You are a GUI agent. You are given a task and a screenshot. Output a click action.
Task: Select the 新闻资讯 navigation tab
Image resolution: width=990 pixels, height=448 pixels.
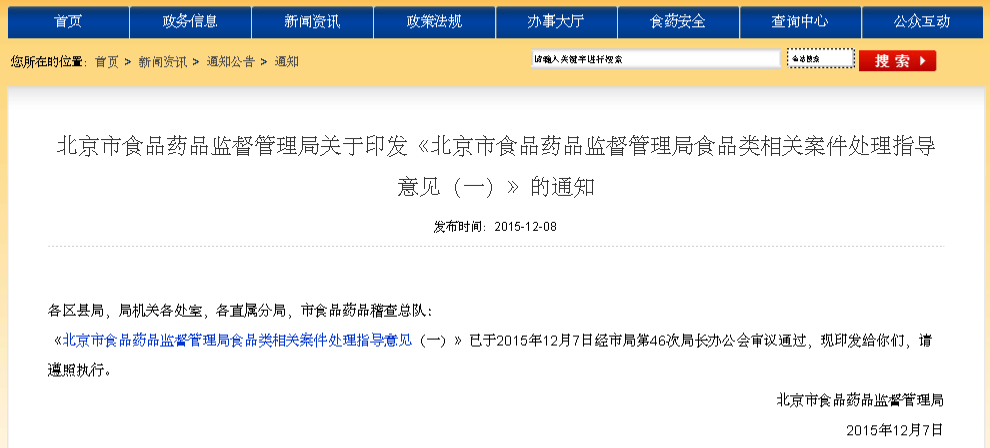(312, 21)
